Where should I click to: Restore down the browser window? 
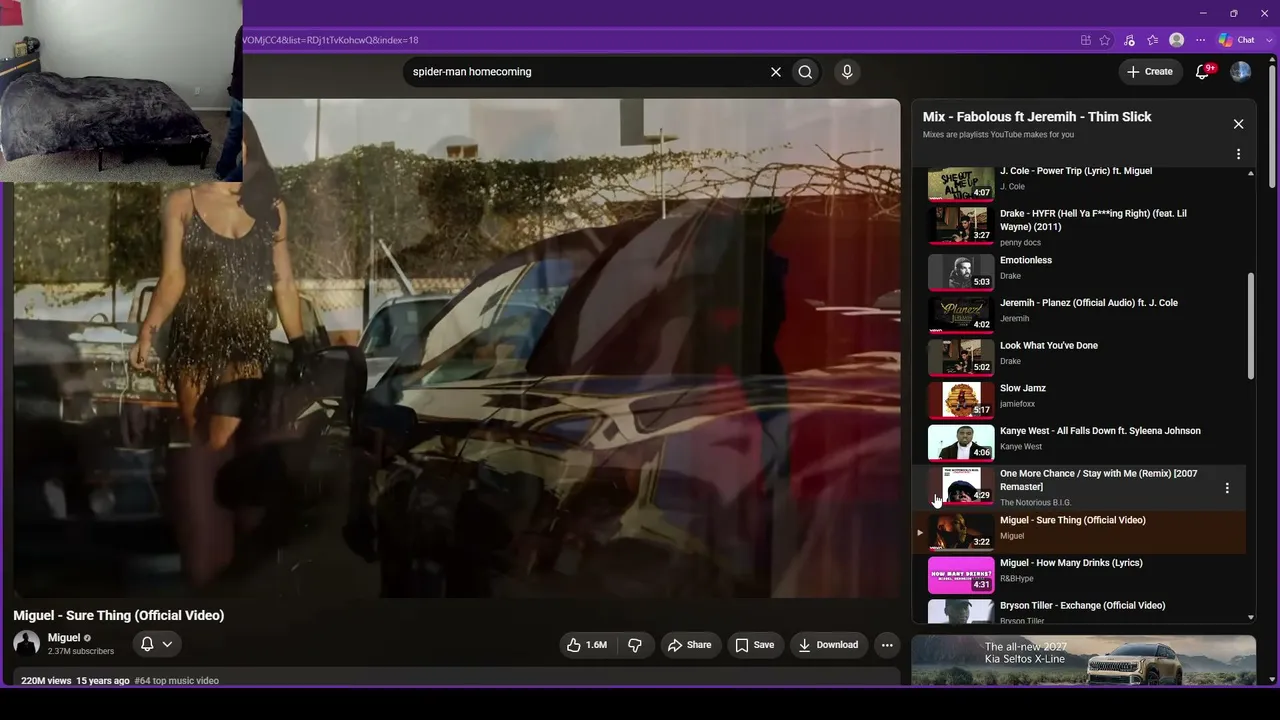click(1233, 13)
